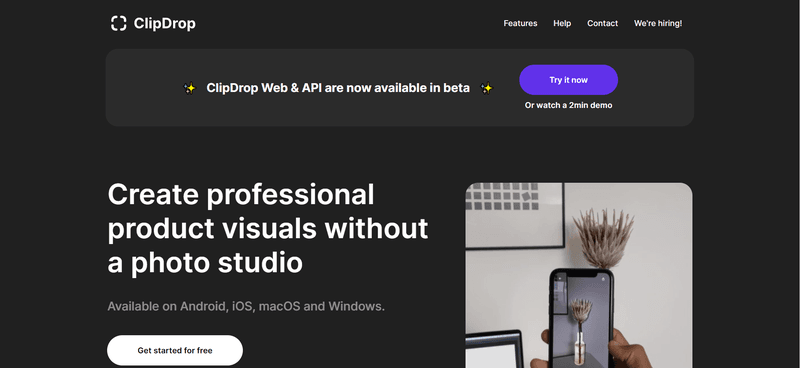Click the ClipDrop brand name text
The width and height of the screenshot is (800, 368).
[164, 23]
